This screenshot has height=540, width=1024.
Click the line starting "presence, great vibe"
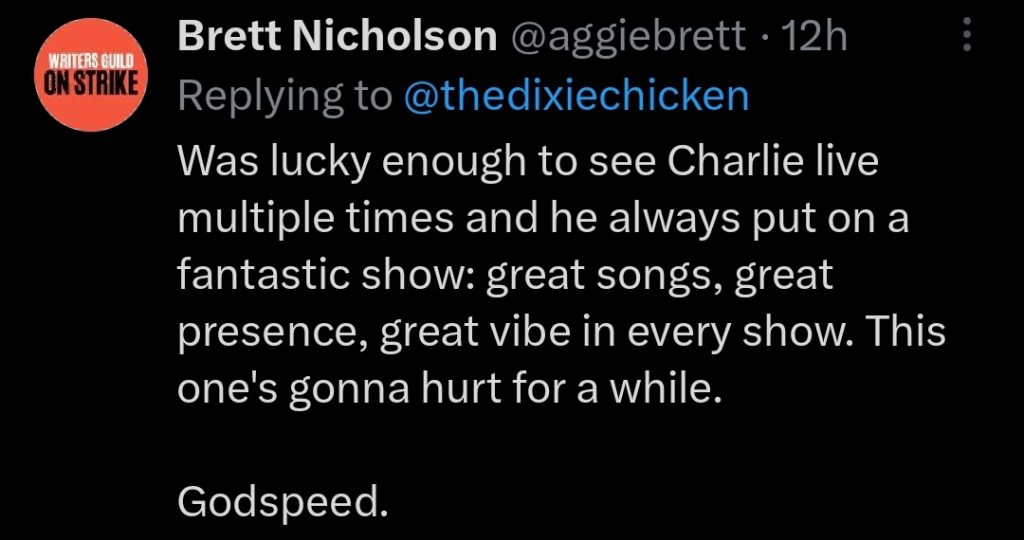coord(561,332)
